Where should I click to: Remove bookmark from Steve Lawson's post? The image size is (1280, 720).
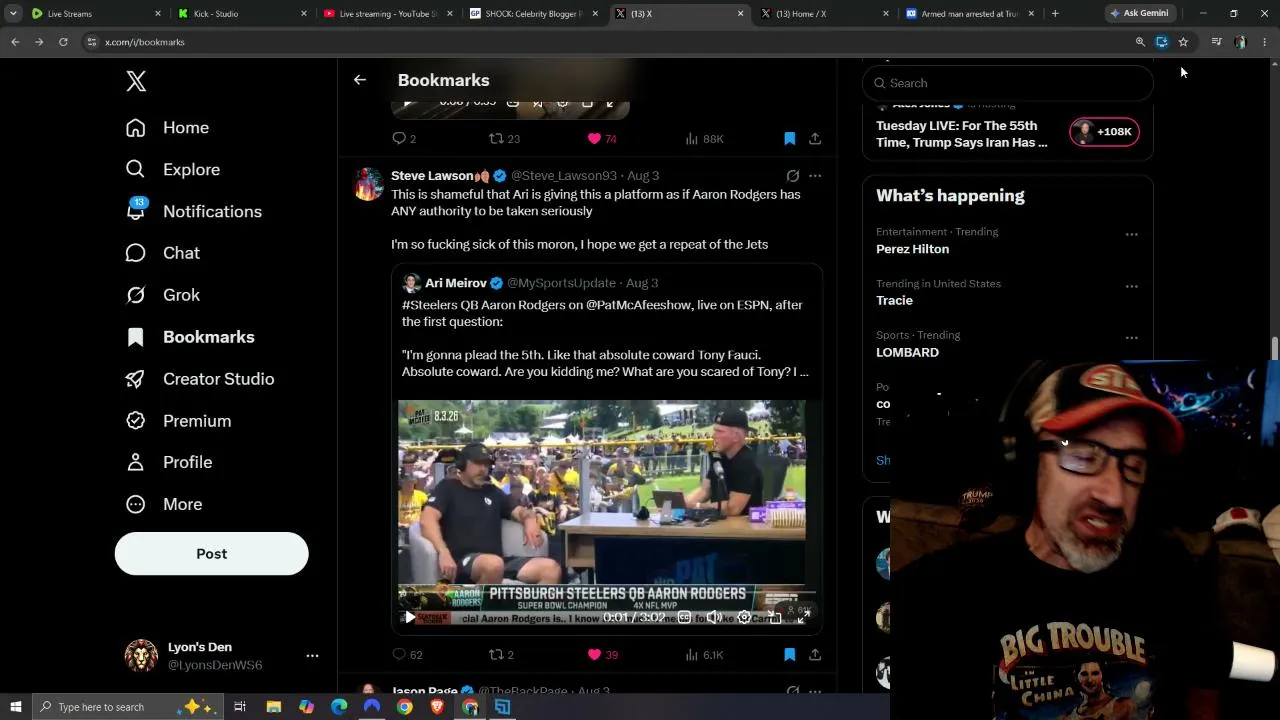coord(789,655)
